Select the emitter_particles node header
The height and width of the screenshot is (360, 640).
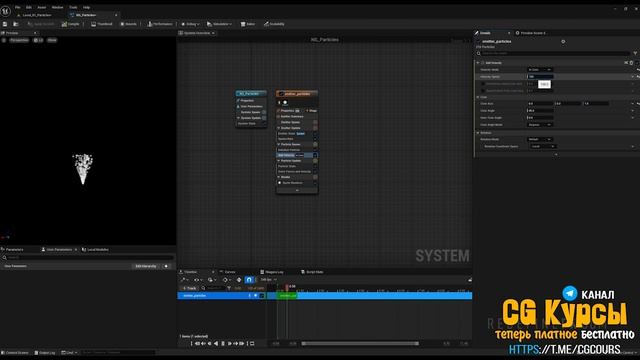297,94
